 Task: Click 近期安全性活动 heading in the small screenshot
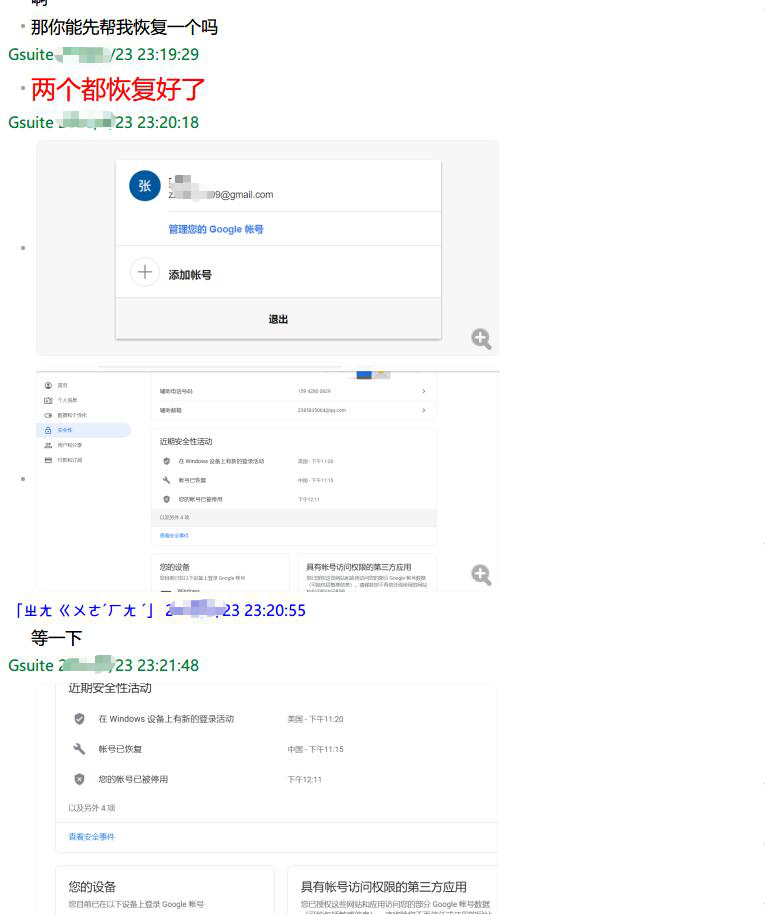[186, 441]
